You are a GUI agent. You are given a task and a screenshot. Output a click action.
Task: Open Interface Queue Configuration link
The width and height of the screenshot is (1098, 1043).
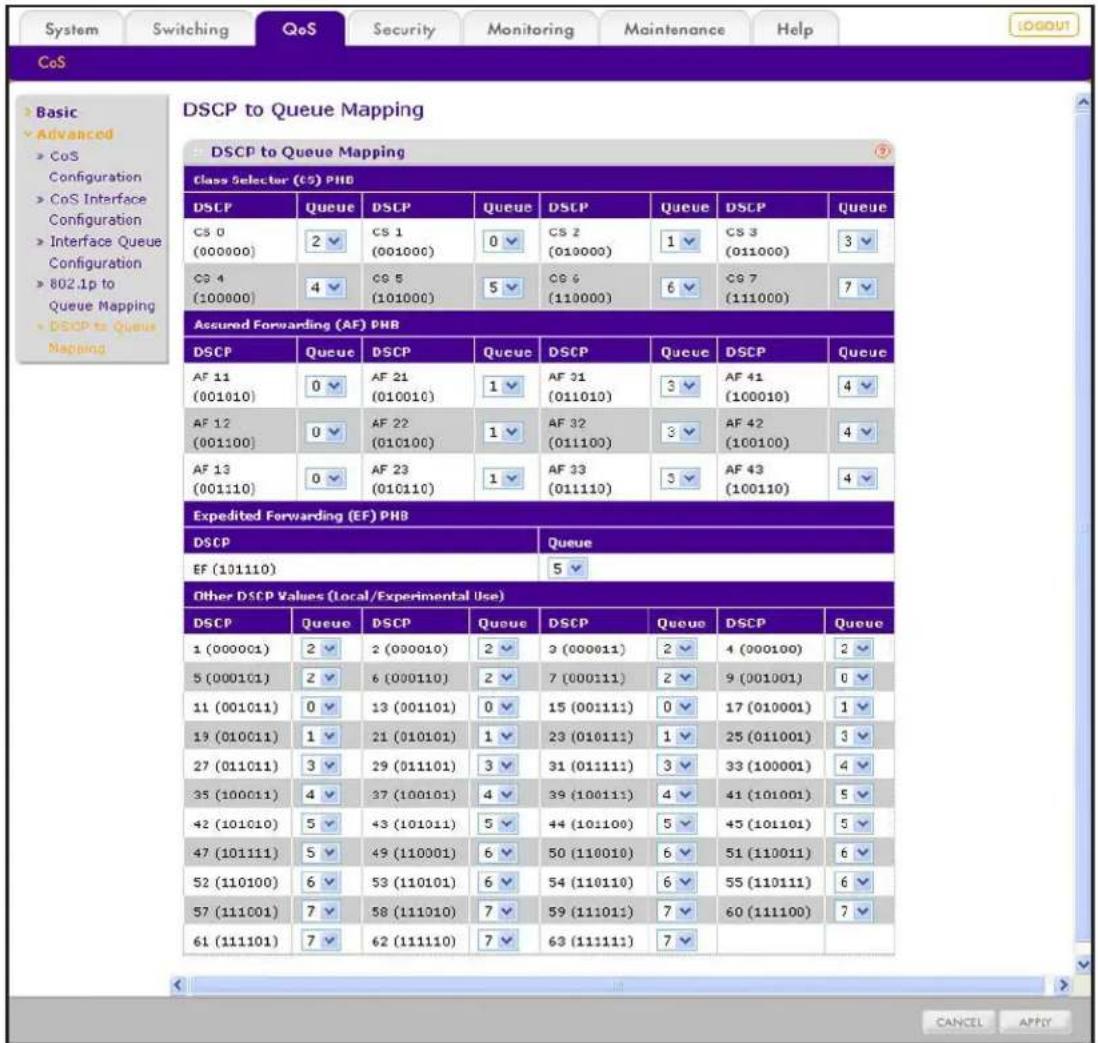click(x=105, y=252)
